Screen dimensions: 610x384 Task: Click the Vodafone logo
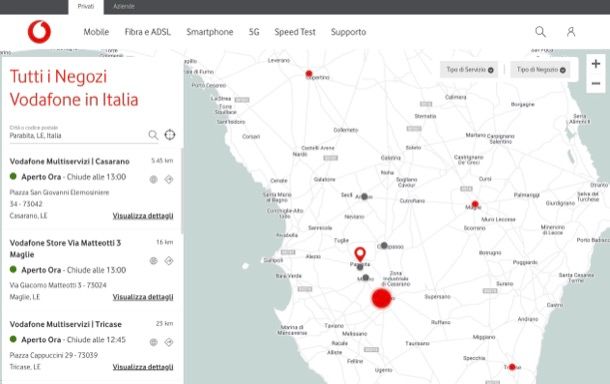tap(39, 32)
